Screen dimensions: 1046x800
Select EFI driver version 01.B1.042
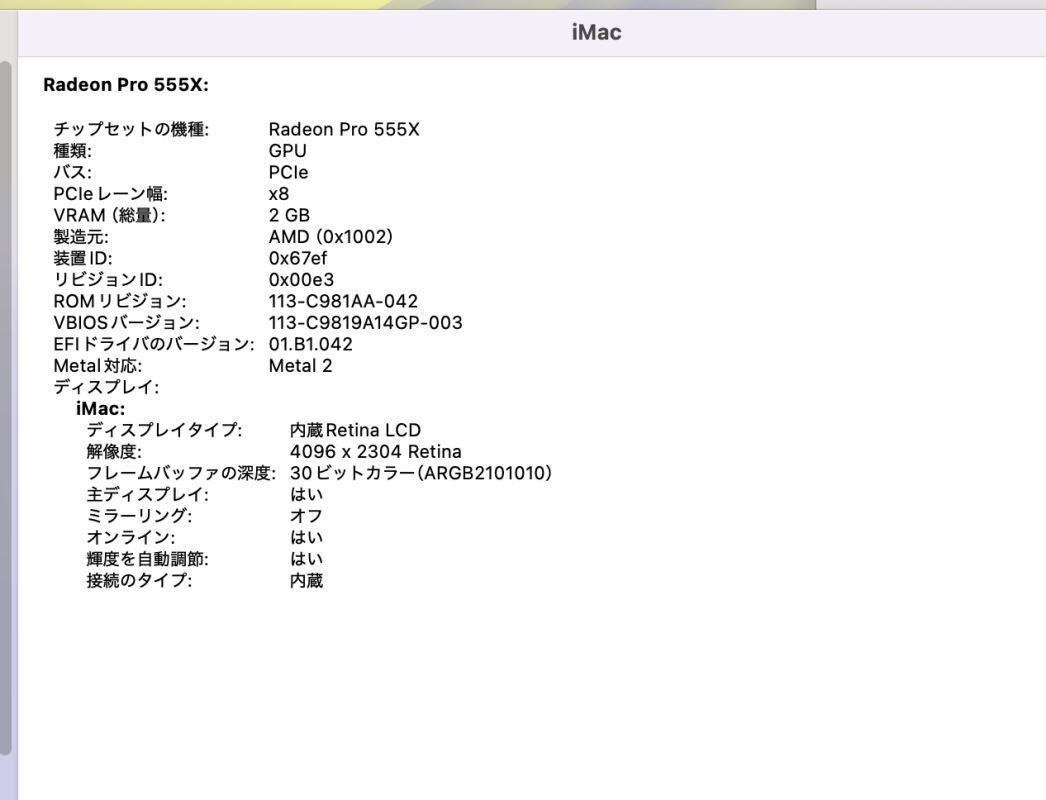[x=311, y=344]
